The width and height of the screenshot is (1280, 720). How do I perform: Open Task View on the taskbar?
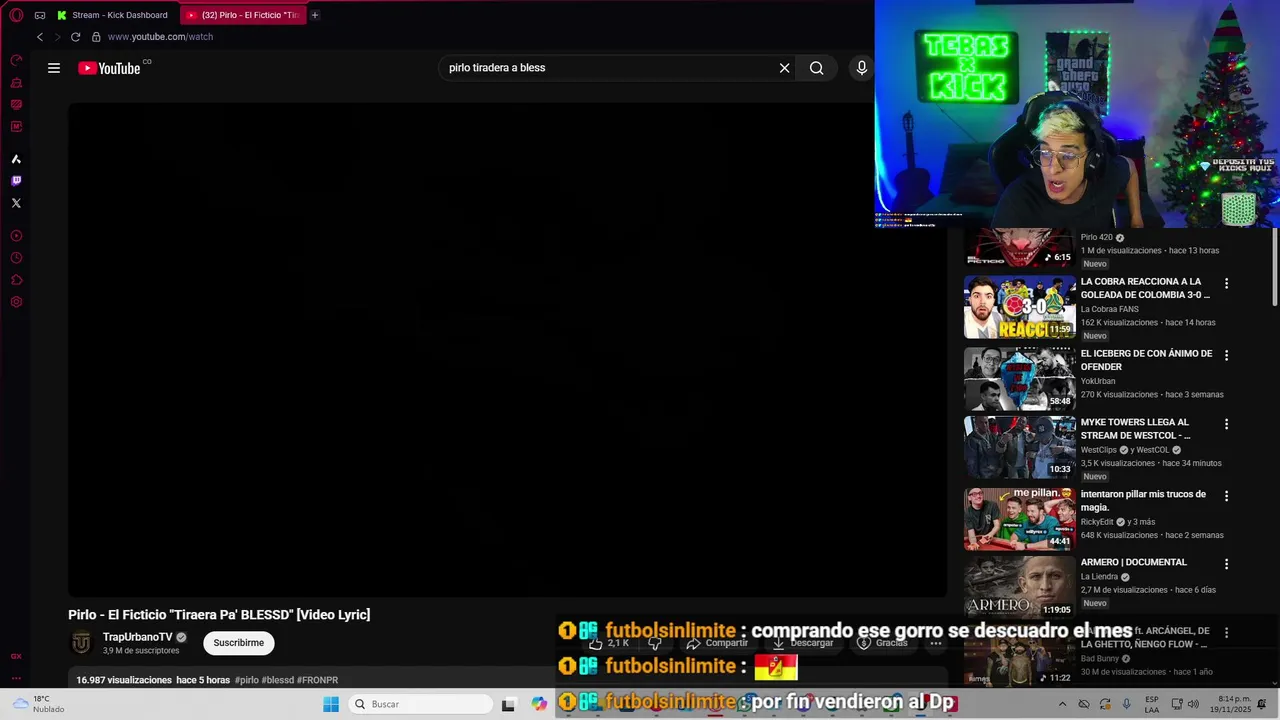pos(508,704)
